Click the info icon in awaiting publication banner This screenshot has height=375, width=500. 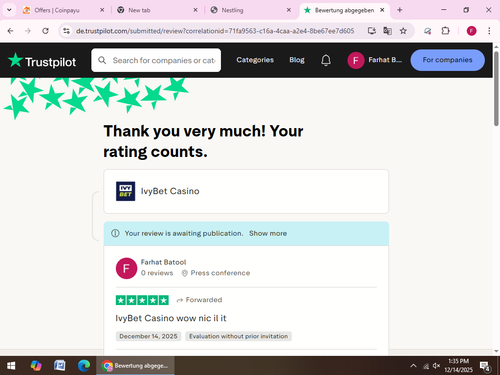click(115, 233)
